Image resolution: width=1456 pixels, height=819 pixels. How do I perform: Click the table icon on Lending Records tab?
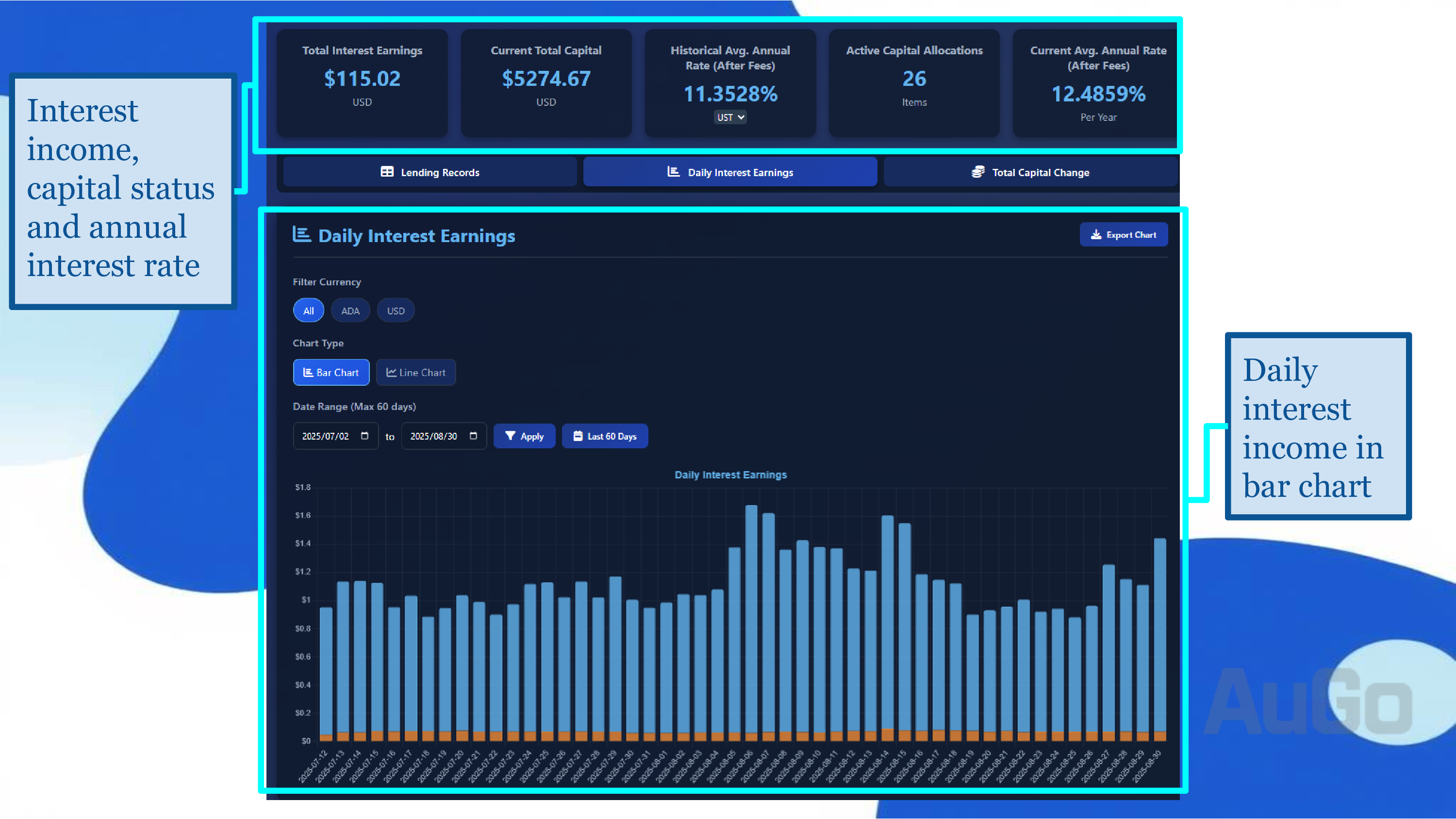click(x=387, y=172)
